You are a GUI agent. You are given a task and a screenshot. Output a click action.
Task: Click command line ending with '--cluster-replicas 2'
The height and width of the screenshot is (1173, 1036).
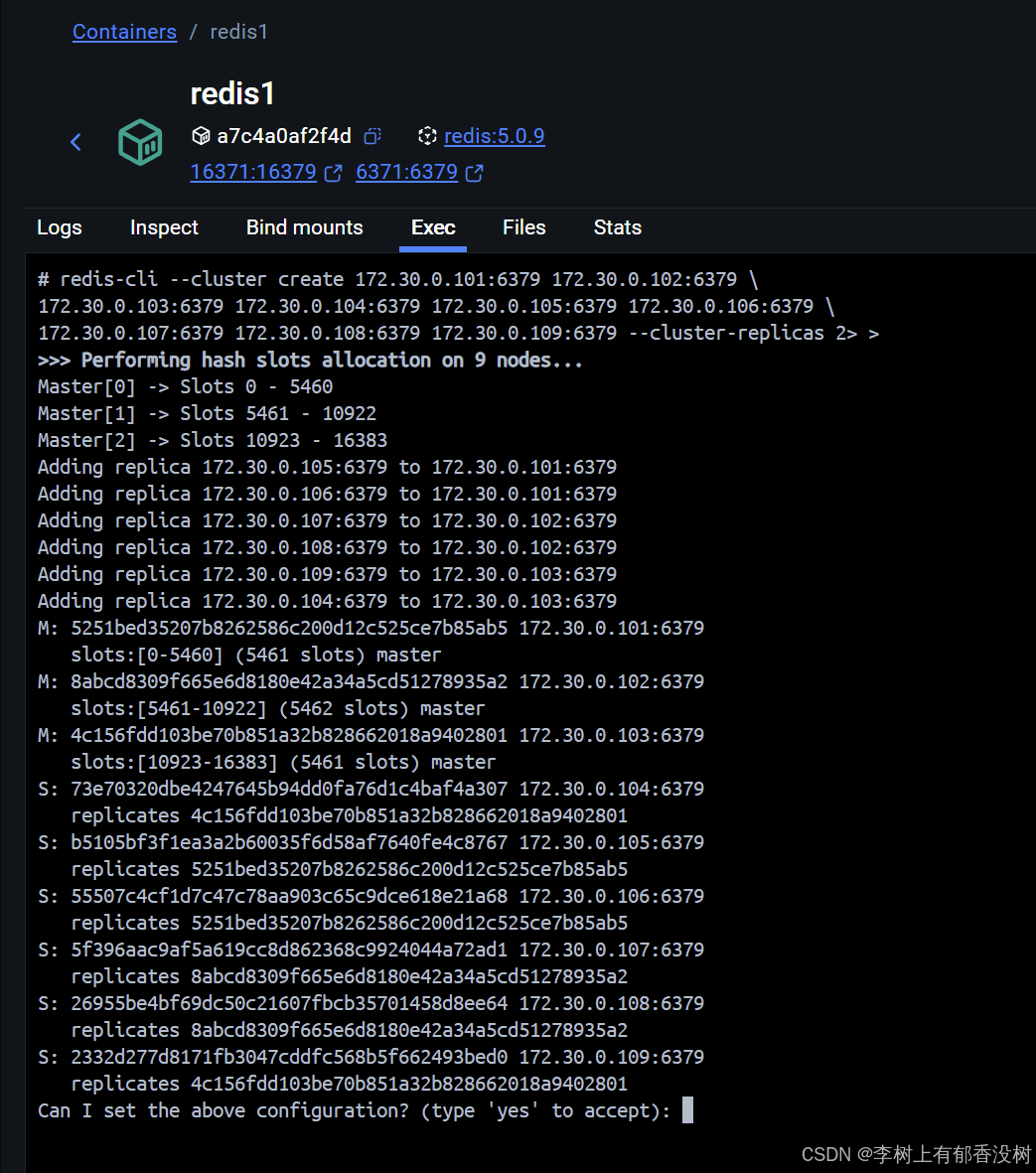coord(459,333)
